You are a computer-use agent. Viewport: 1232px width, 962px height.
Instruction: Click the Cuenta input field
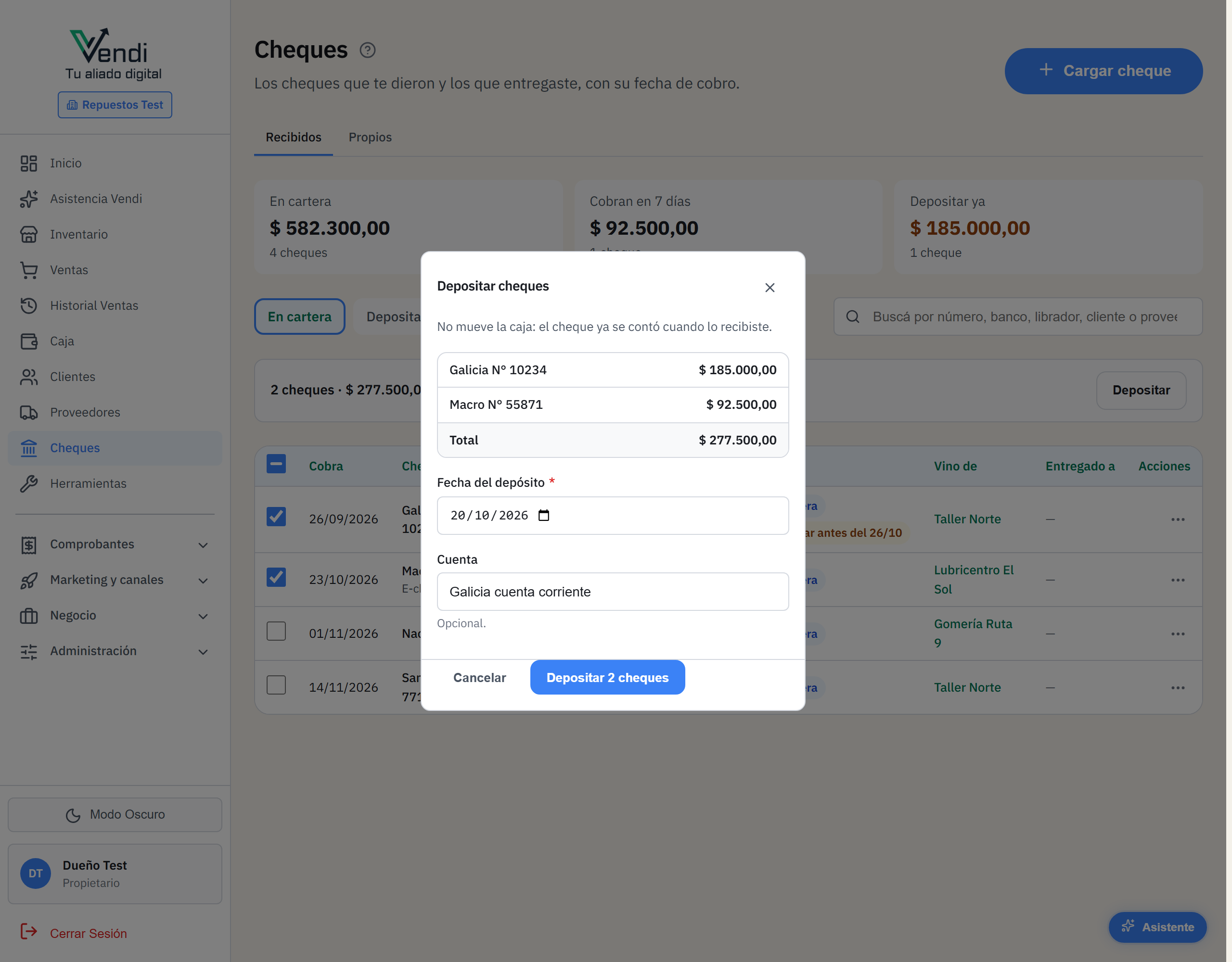(613, 592)
